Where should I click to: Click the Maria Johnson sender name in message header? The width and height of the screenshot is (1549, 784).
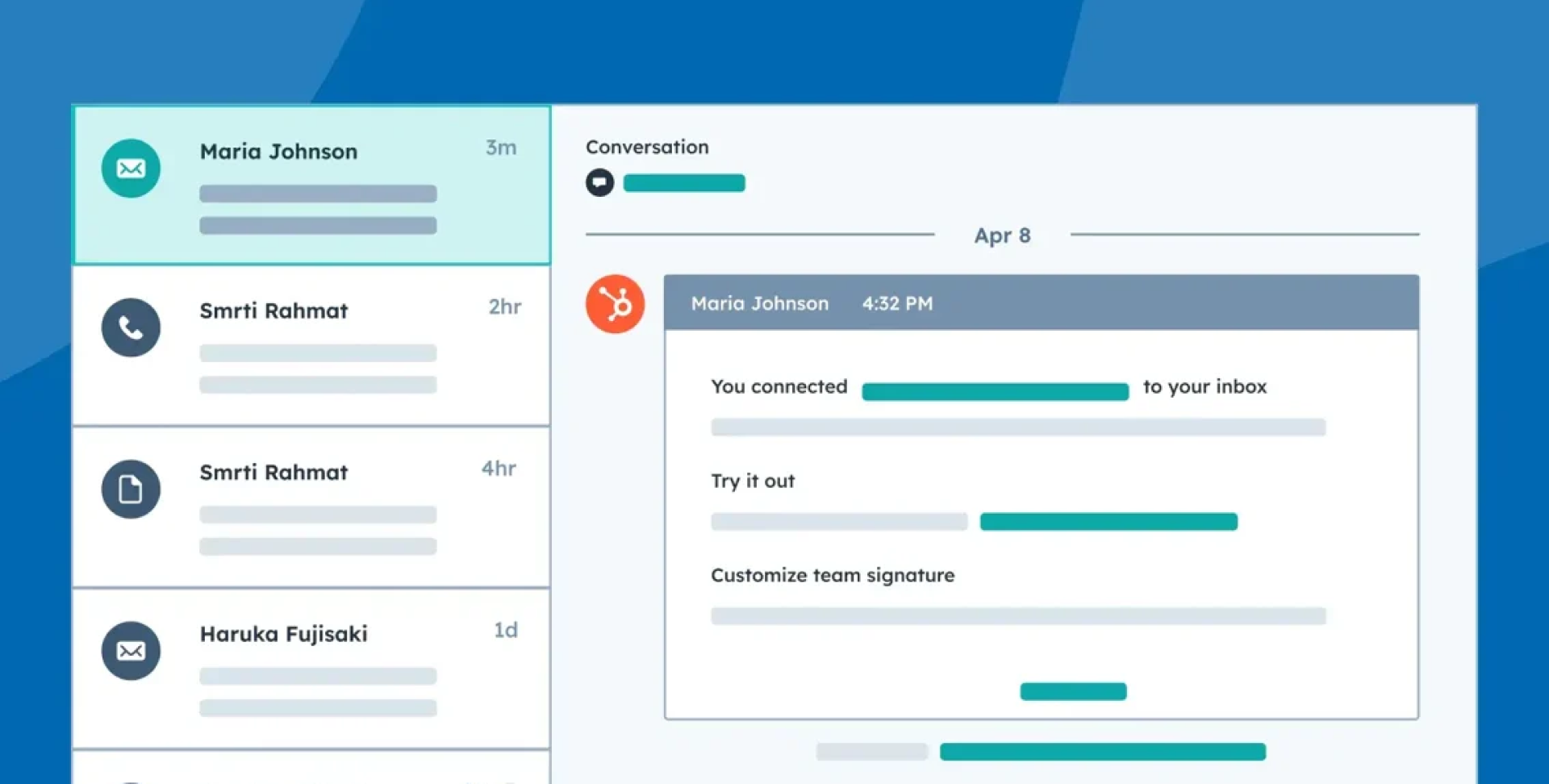pyautogui.click(x=759, y=304)
